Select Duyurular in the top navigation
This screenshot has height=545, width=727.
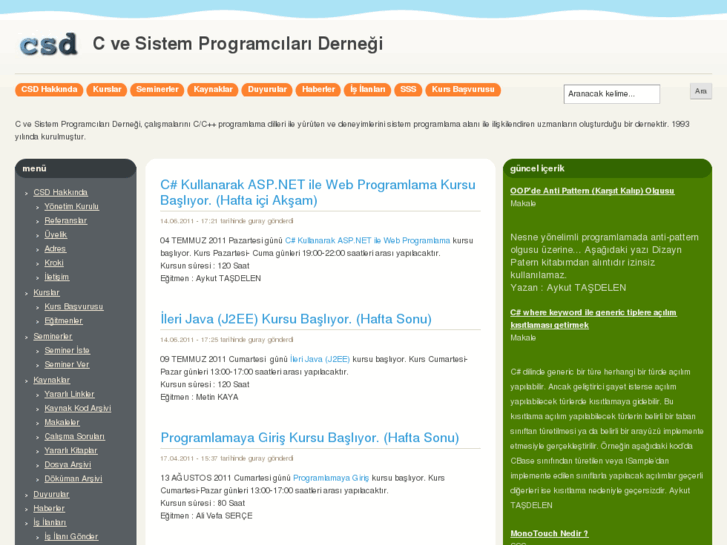[267, 90]
